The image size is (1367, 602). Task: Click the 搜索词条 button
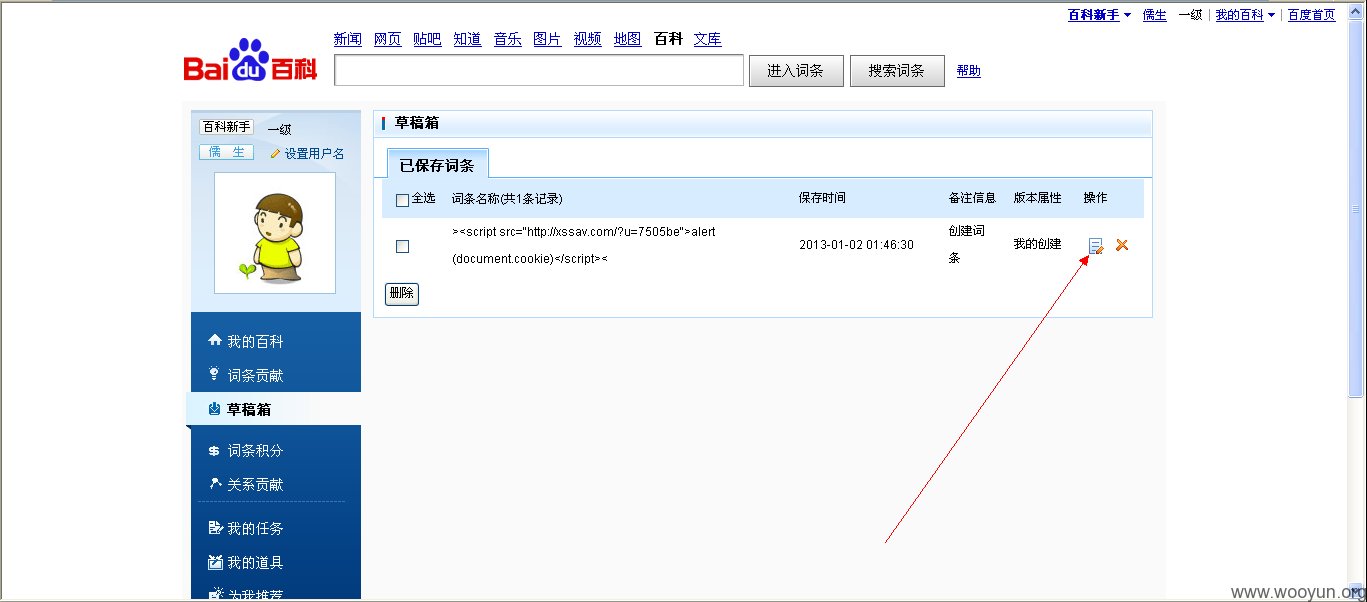(x=897, y=71)
